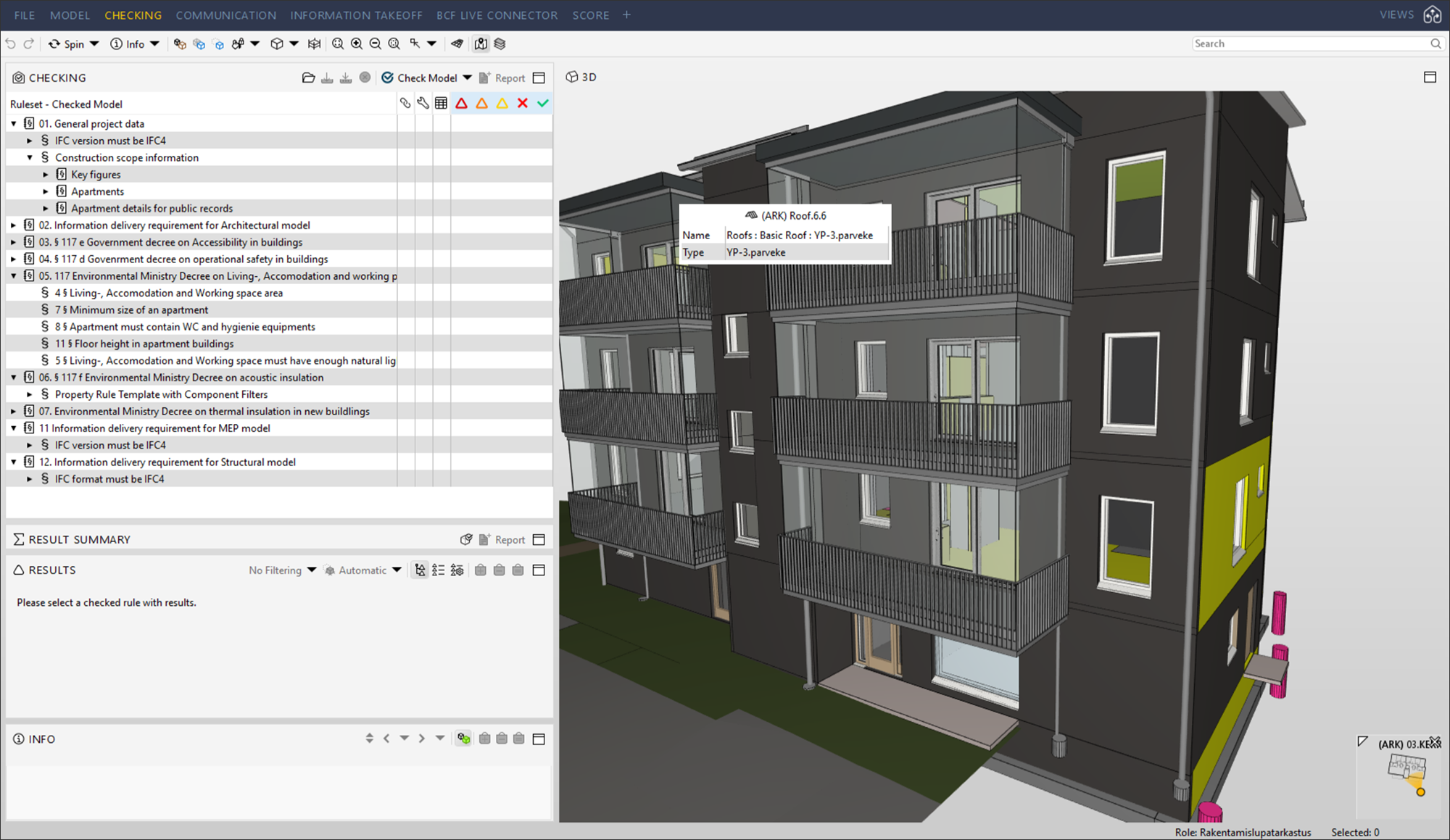Screen dimensions: 1450x840
Task: Click the Check Model button
Action: [x=419, y=78]
